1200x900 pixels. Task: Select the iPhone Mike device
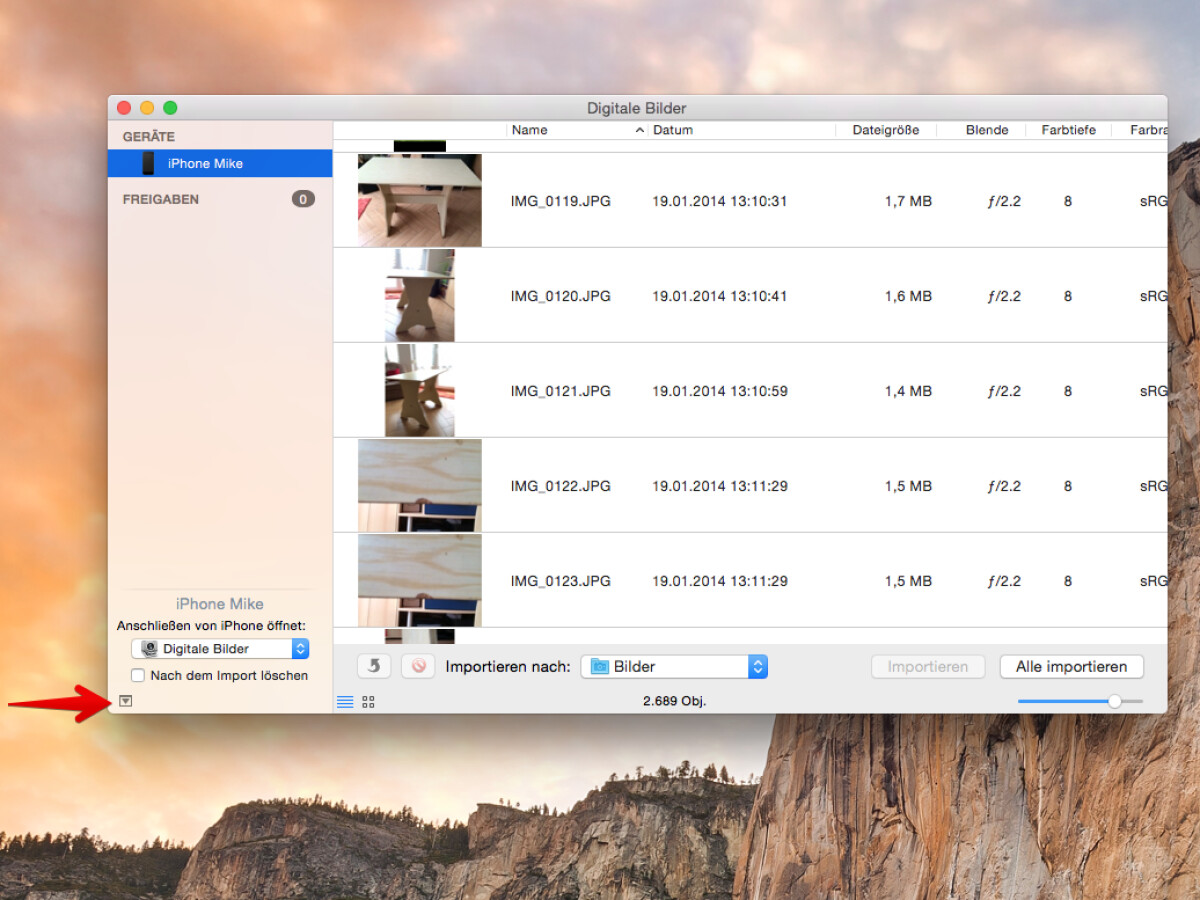[x=205, y=164]
